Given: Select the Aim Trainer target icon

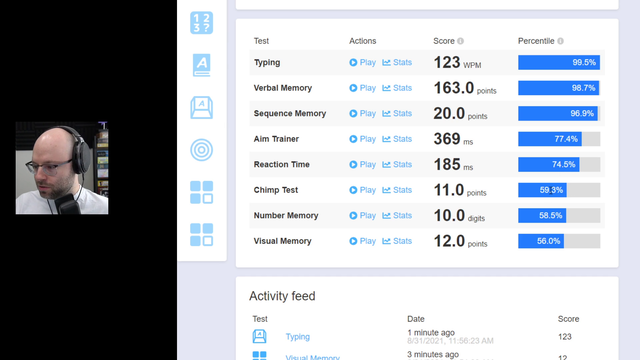Looking at the screenshot, I should point(202,150).
